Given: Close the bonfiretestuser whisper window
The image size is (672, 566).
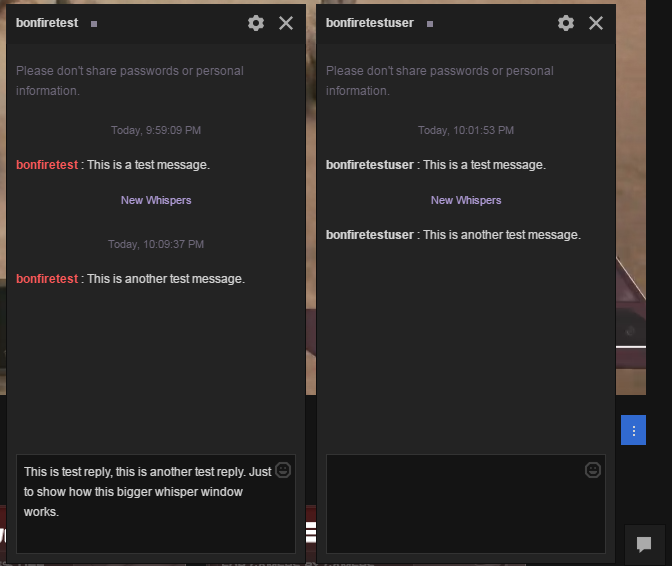Looking at the screenshot, I should point(596,23).
